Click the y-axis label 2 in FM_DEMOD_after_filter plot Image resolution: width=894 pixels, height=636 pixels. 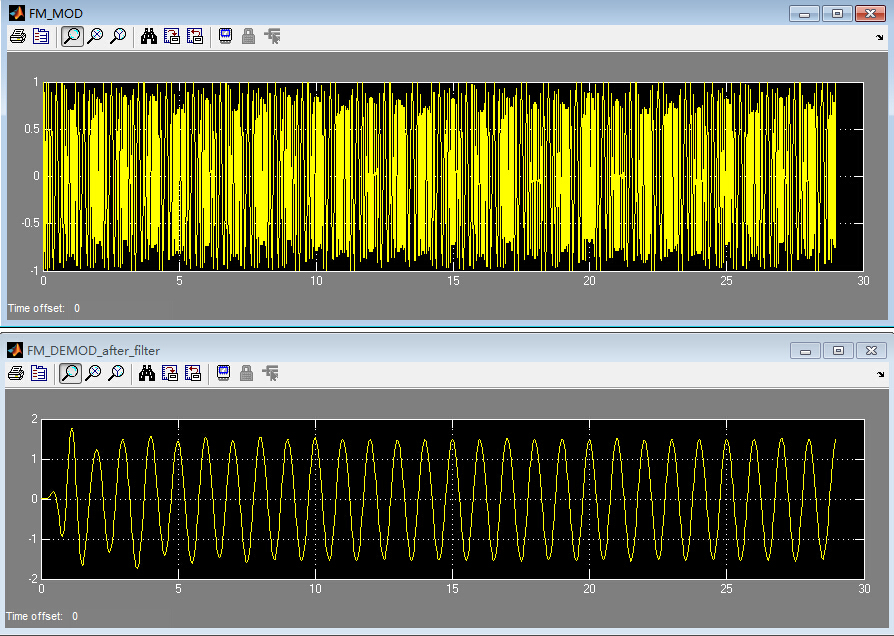pos(34,419)
